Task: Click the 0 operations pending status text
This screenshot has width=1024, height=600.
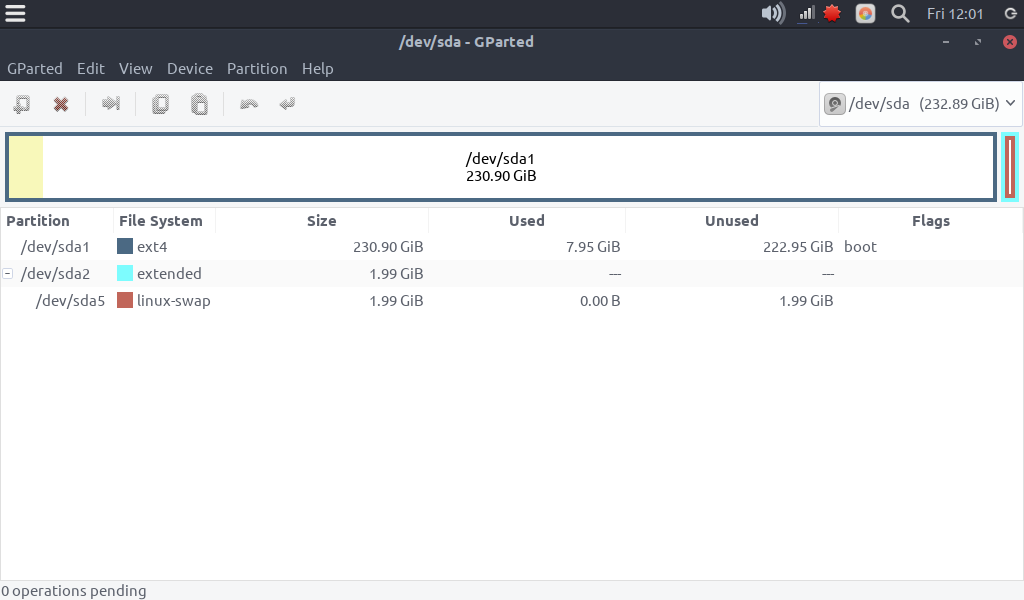Action: coord(74,591)
